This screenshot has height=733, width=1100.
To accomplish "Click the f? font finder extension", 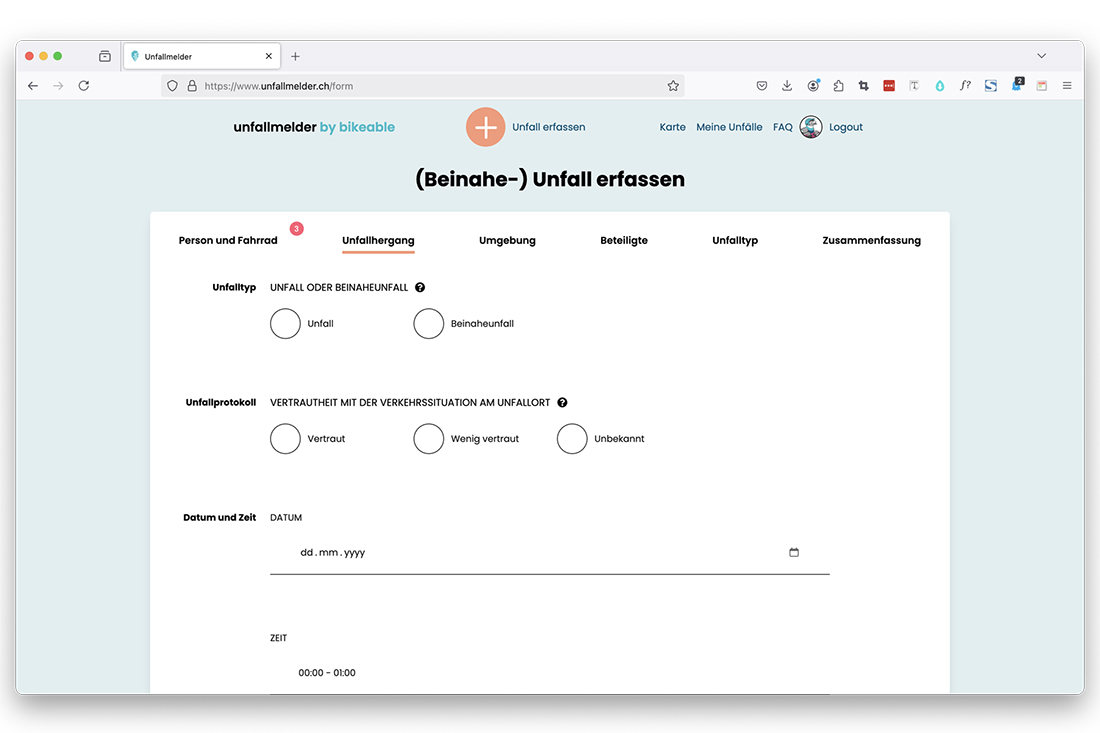I will (x=965, y=86).
